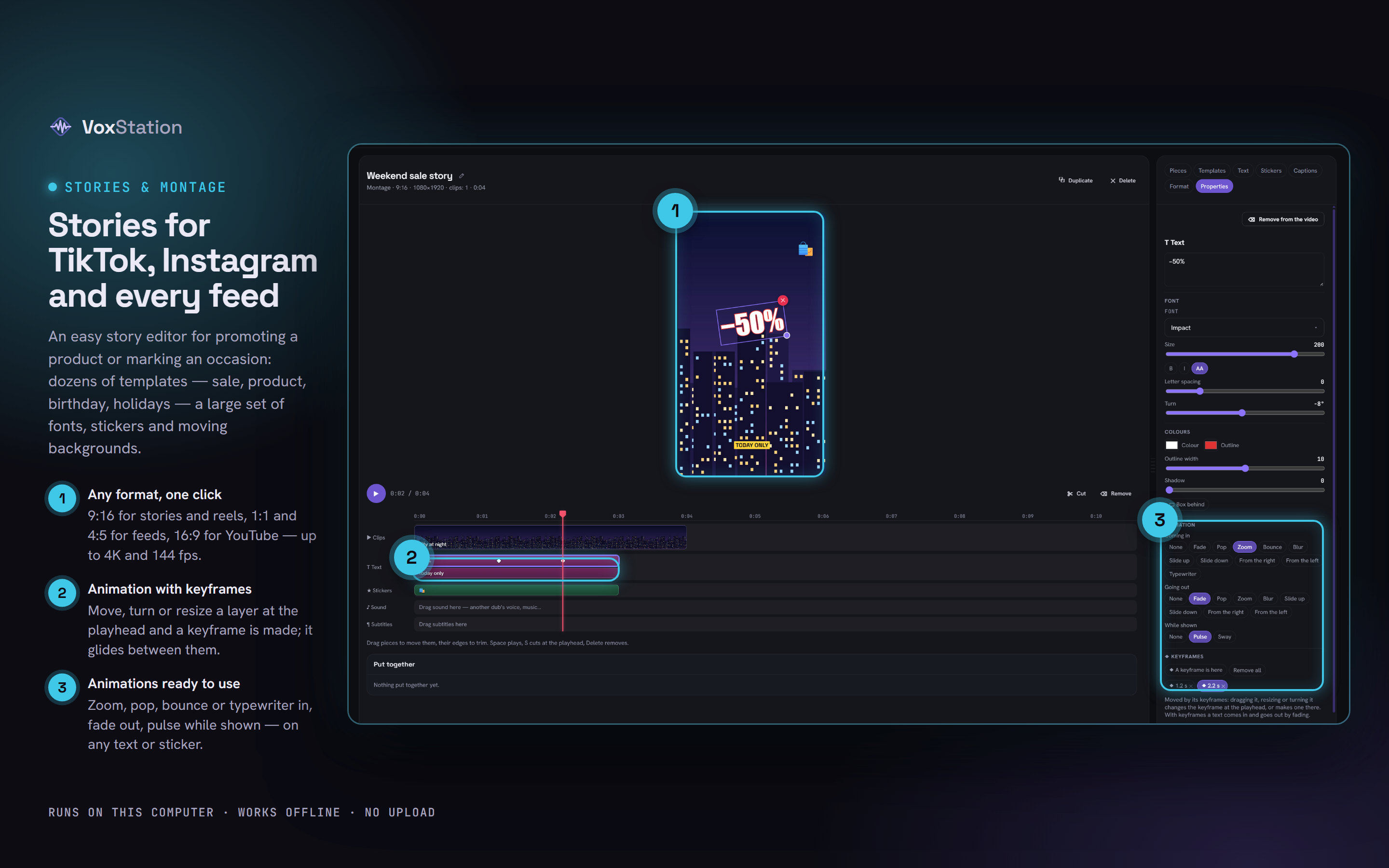Click the Turn slider handle
Screen dimensions: 1389x868
point(1241,413)
